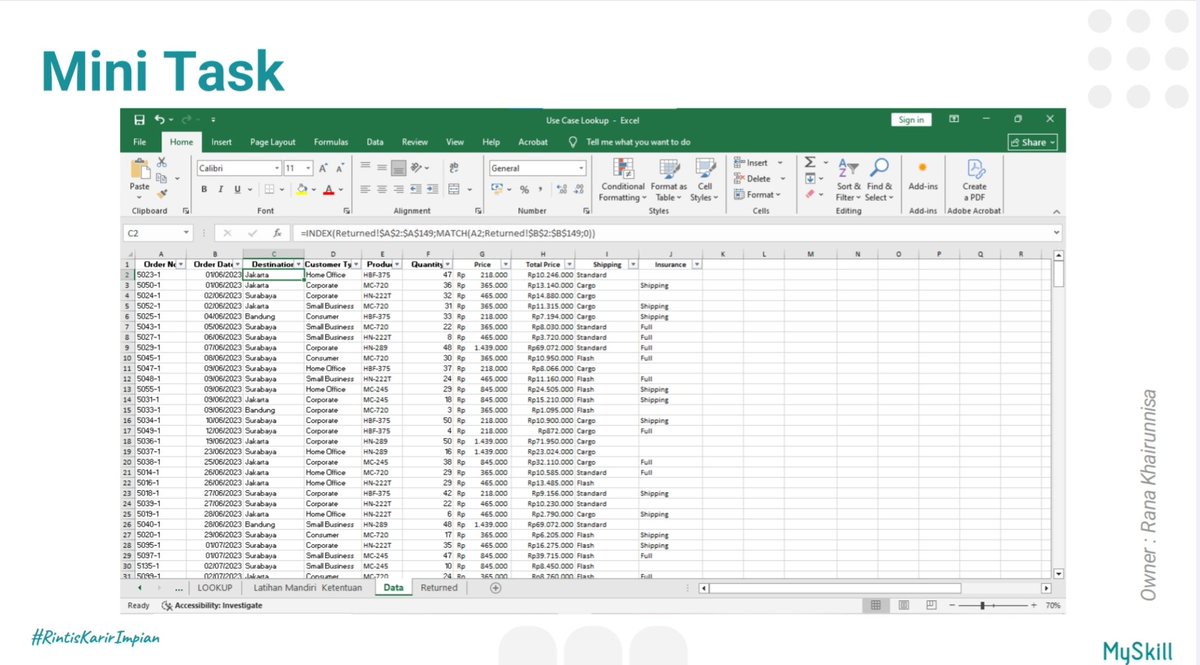Click the Comma Style icon
The image size is (1200, 665).
click(538, 189)
